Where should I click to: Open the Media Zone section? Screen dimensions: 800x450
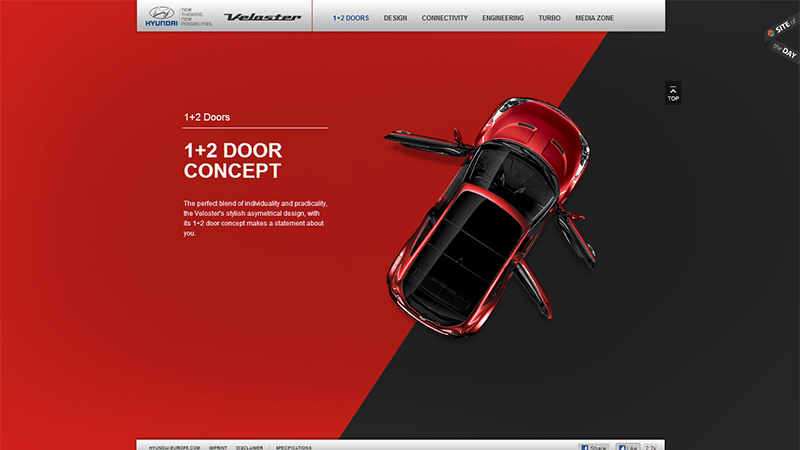coord(594,18)
